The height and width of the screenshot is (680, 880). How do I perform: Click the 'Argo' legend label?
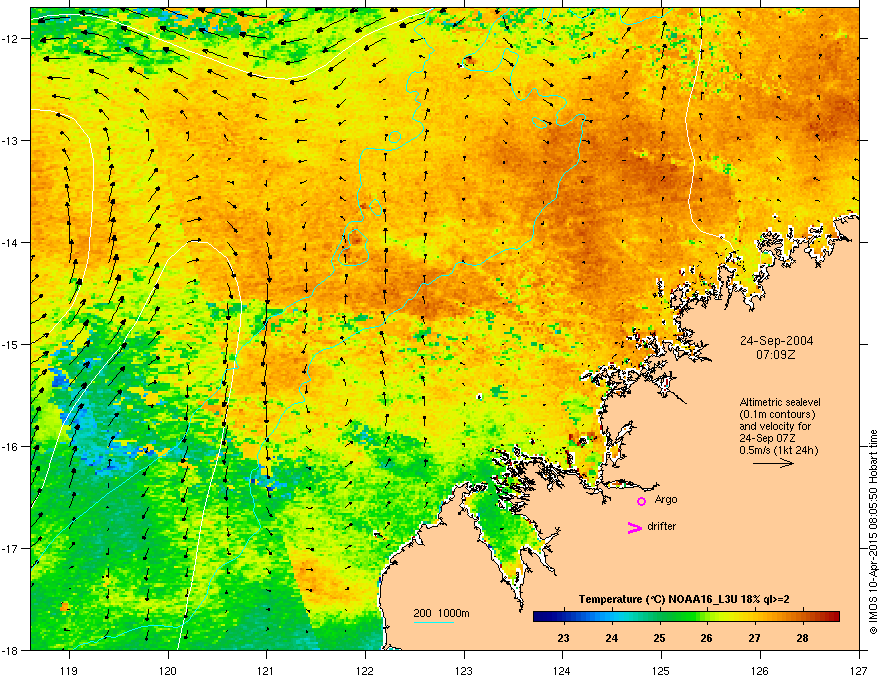pos(666,499)
